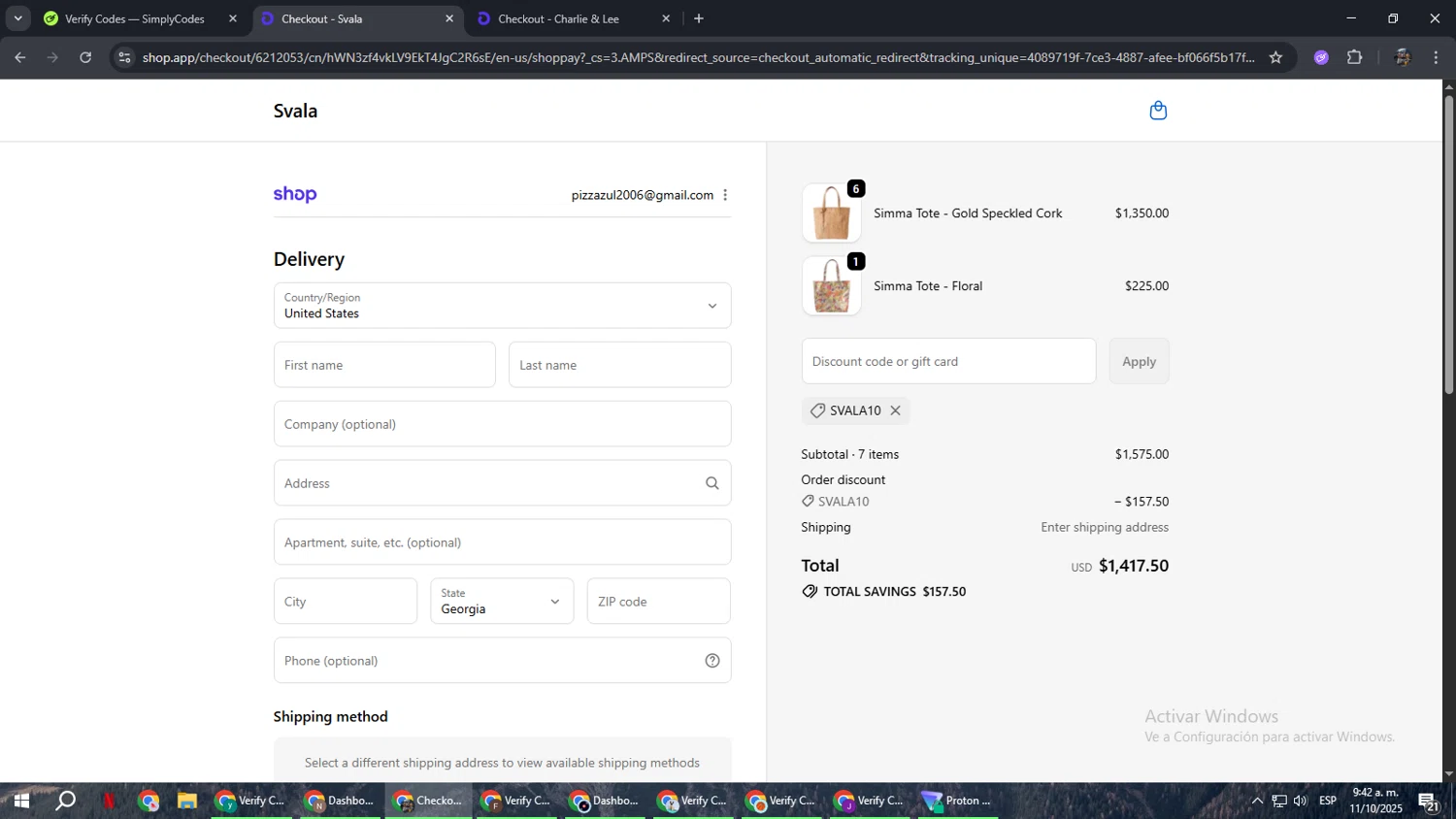Focus the ZIP code field
This screenshot has height=819, width=1456.
pos(658,602)
